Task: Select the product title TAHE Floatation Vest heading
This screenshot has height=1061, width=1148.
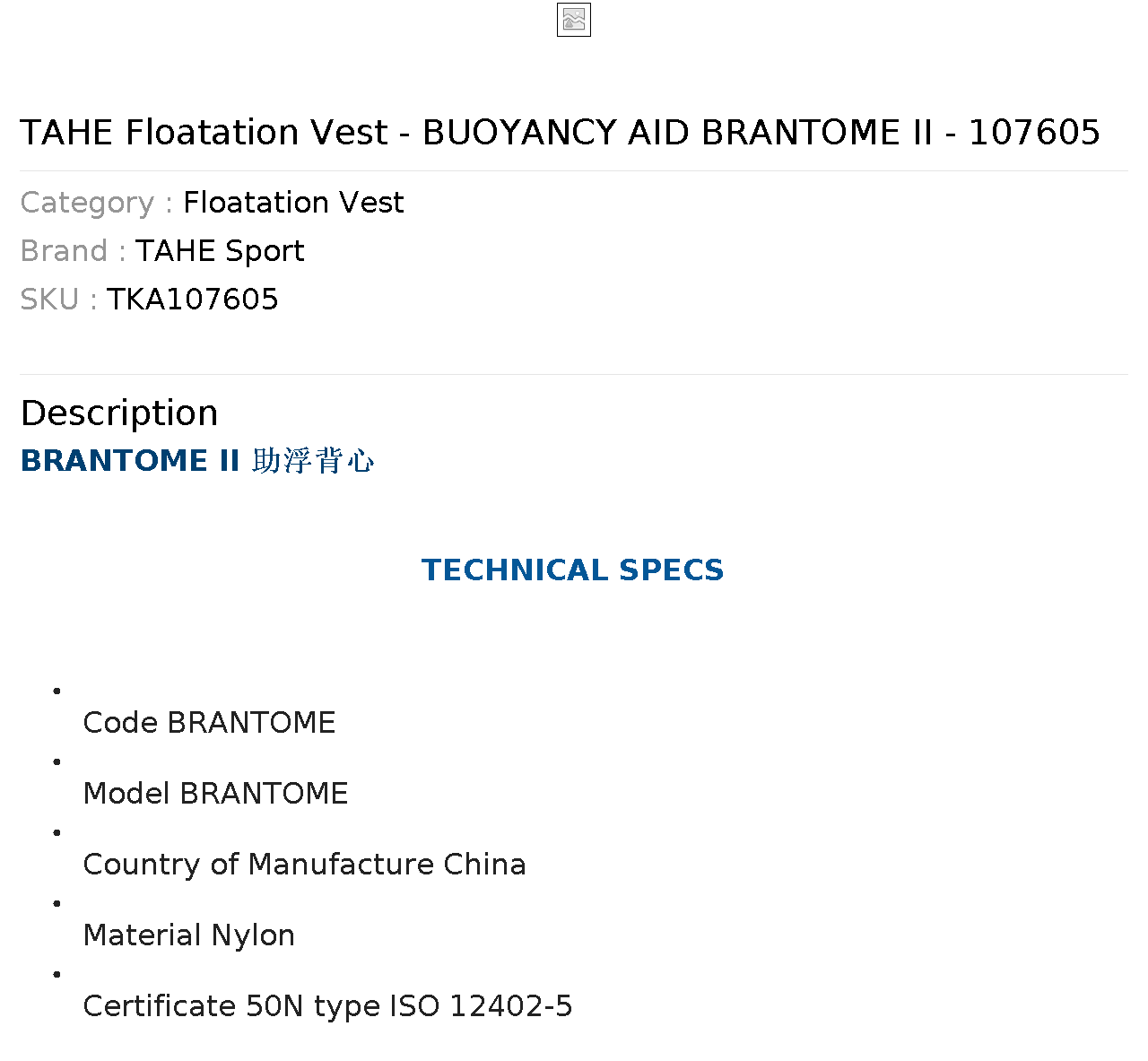Action: (560, 133)
